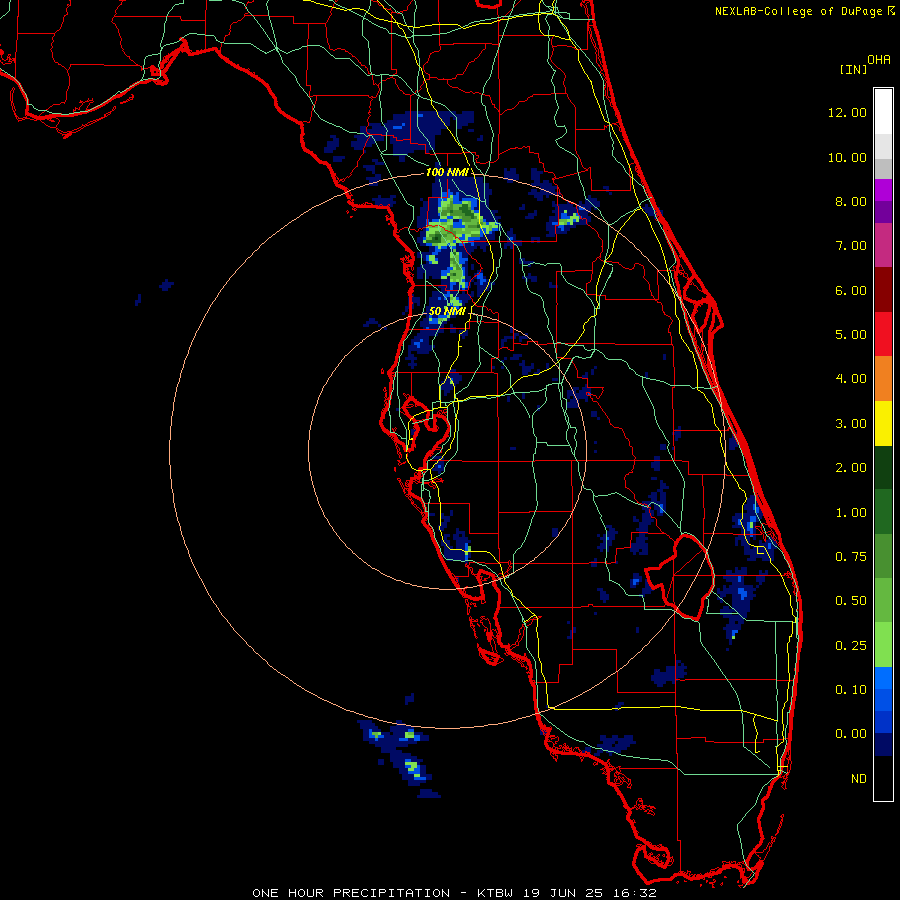Select the bright red 5.00 swatch
The image size is (900, 900).
[883, 334]
